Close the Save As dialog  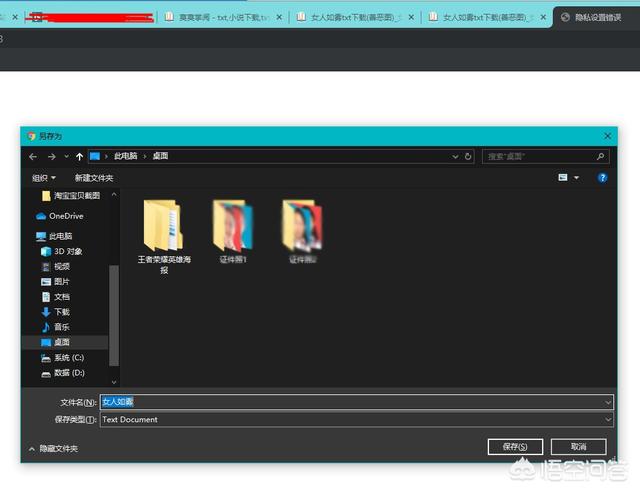(607, 136)
